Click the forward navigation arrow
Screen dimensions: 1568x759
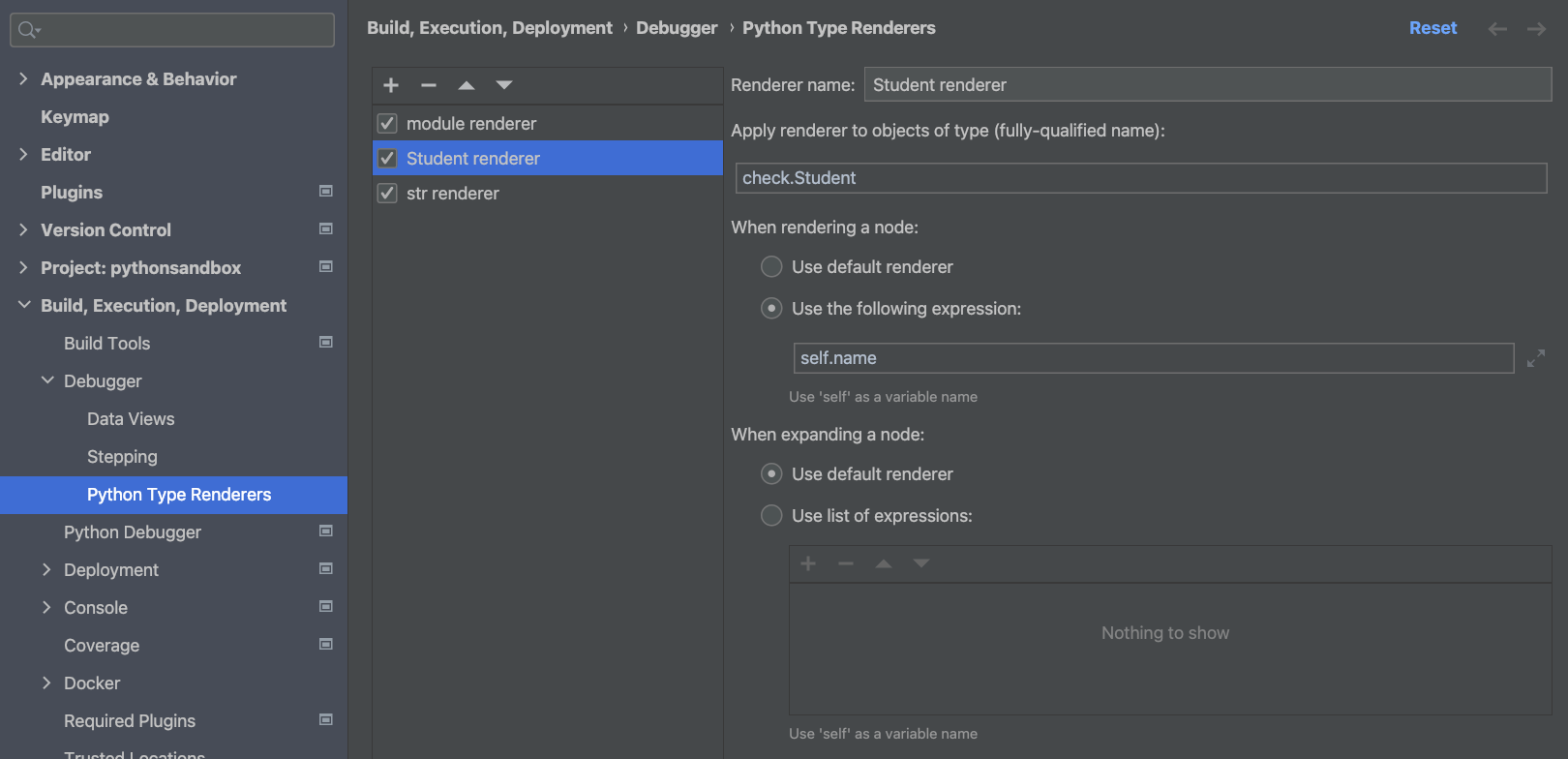[x=1536, y=29]
